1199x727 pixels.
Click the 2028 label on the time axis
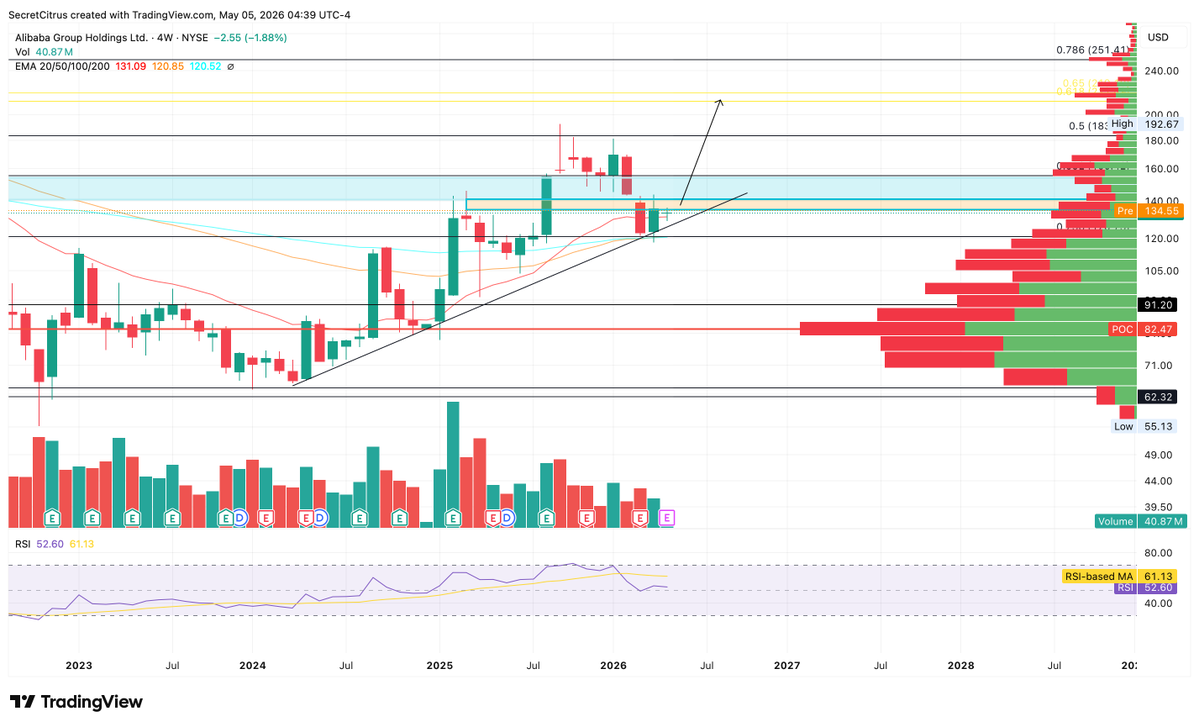(x=961, y=665)
